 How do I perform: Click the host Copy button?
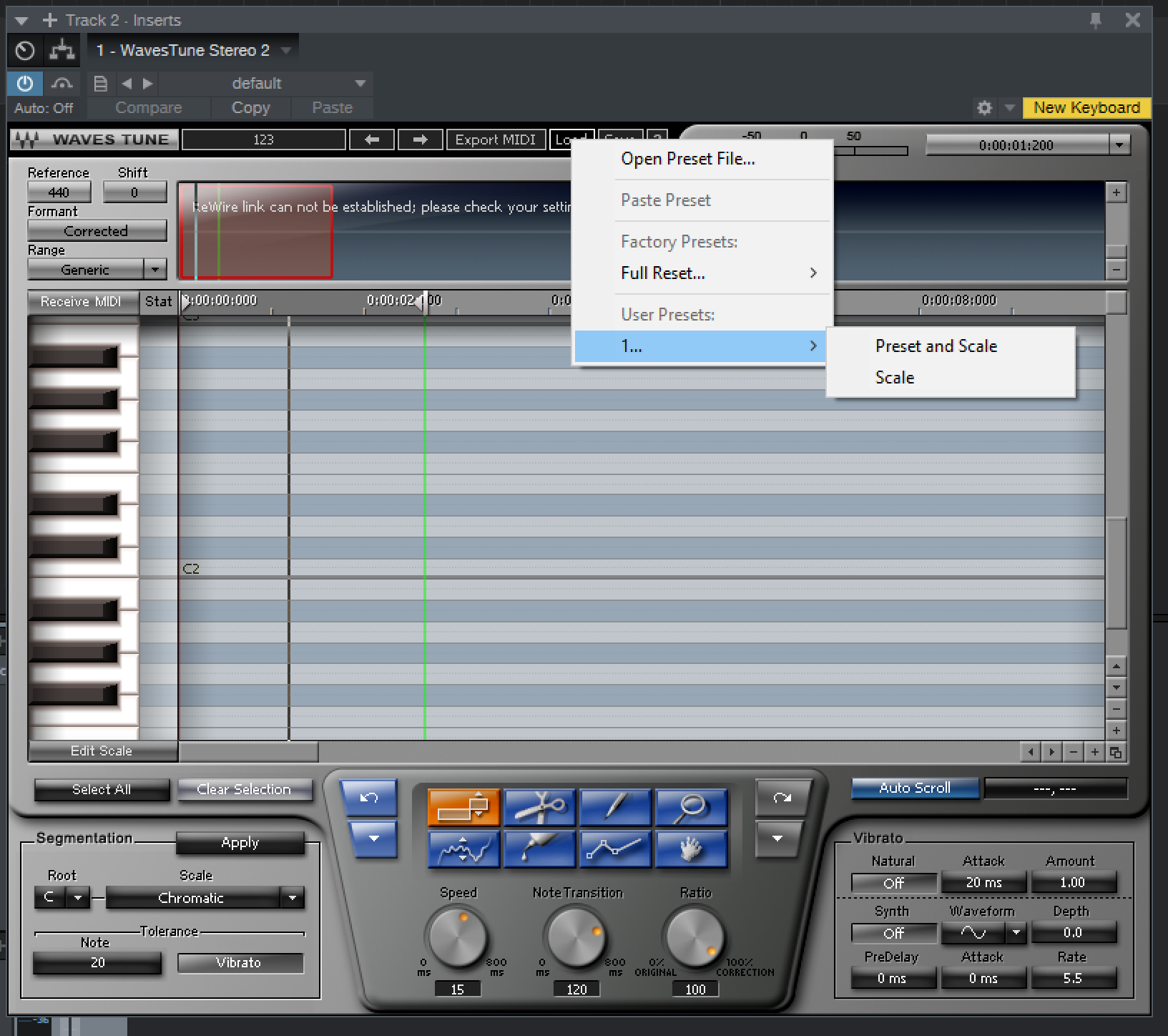click(250, 108)
